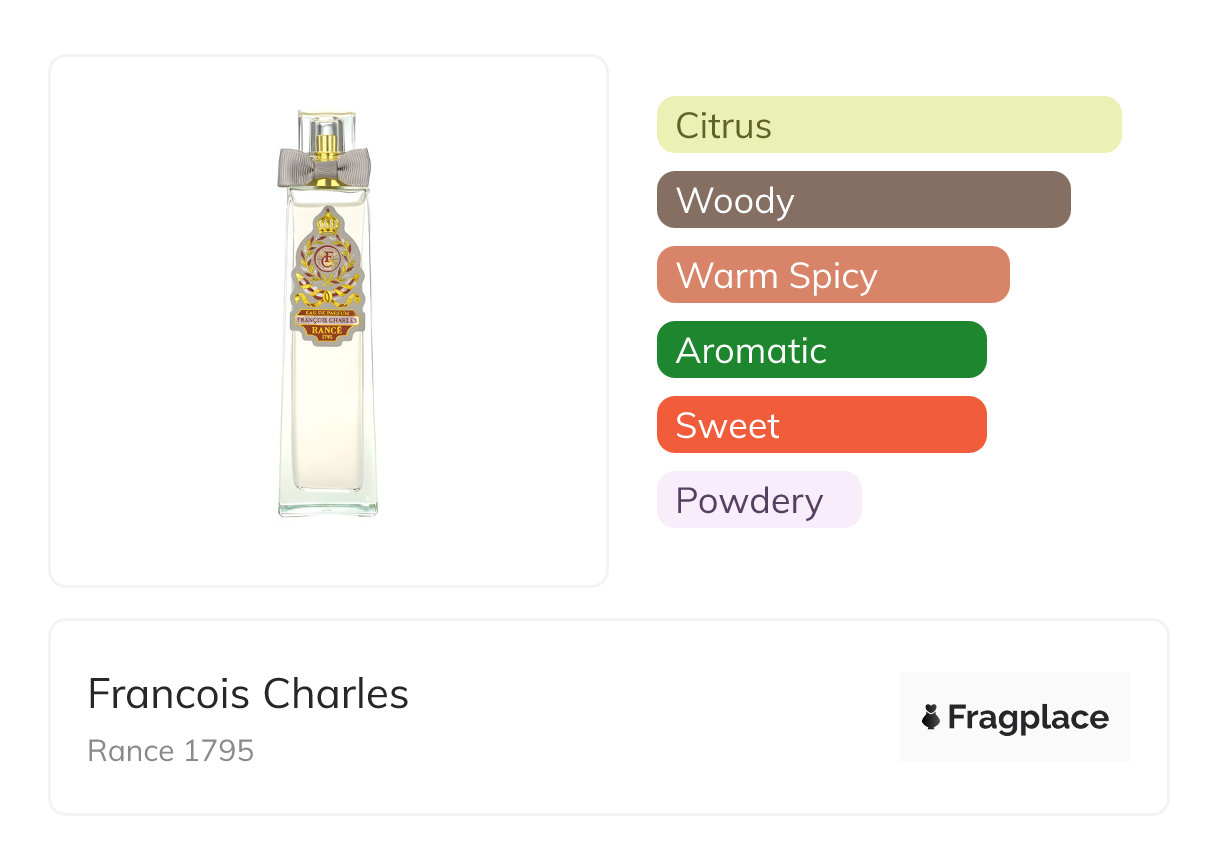Image resolution: width=1218 pixels, height=864 pixels.
Task: Click the Fragplace wordmark text
Action: [1028, 717]
